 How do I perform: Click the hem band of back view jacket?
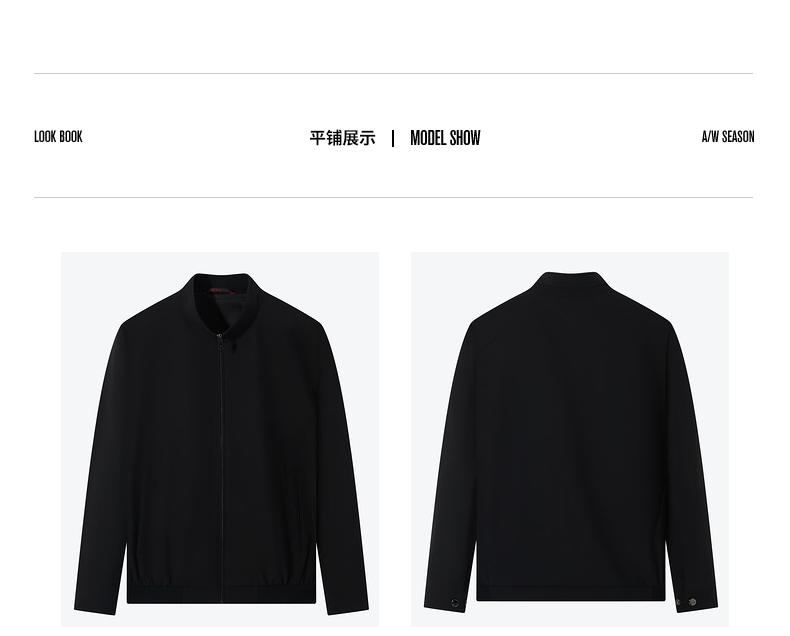pos(571,593)
